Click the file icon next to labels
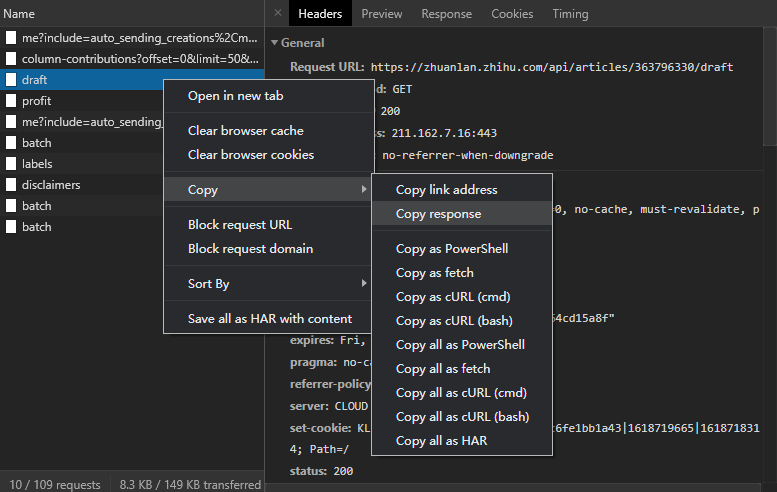The image size is (777, 492). click(11, 164)
